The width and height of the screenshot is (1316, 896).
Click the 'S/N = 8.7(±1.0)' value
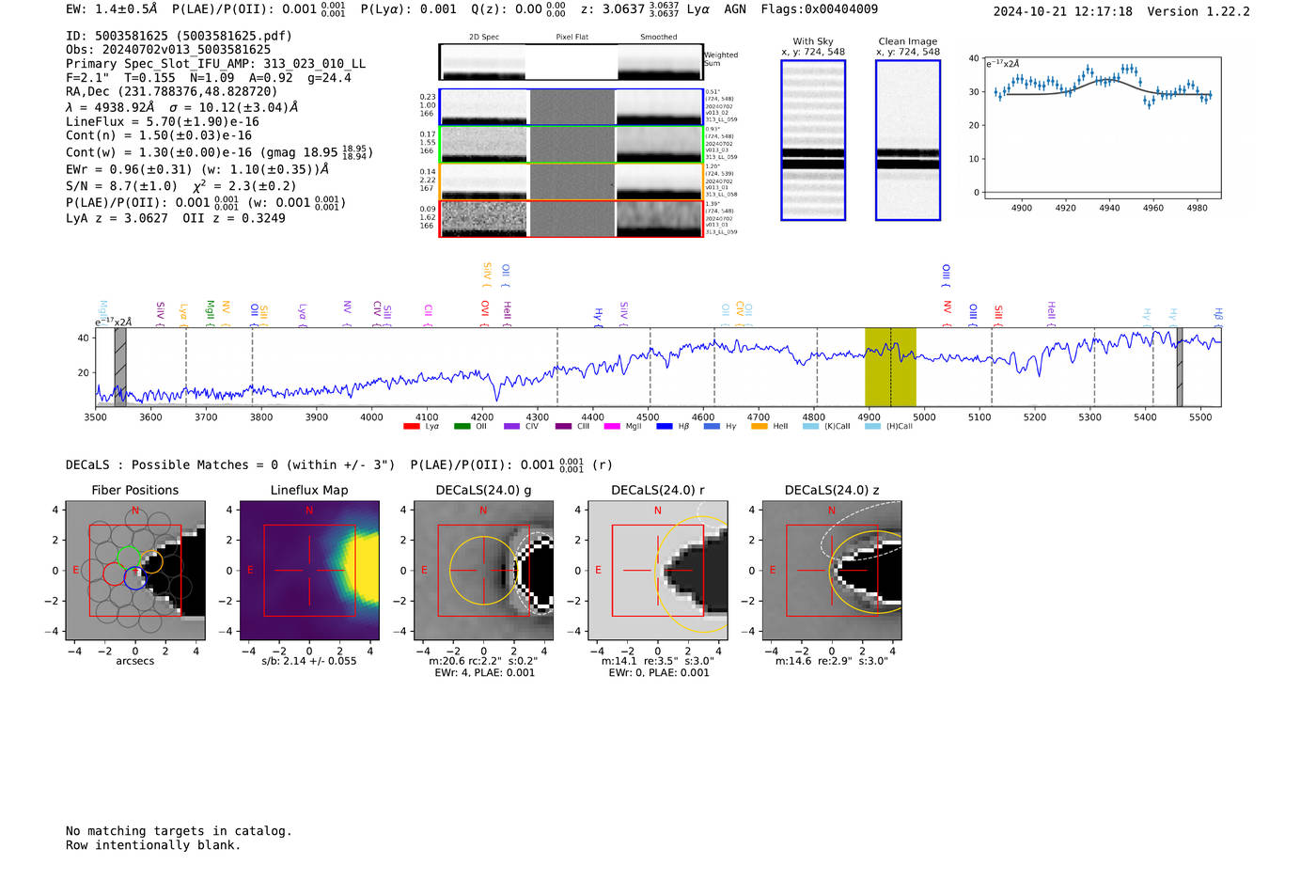pos(121,186)
